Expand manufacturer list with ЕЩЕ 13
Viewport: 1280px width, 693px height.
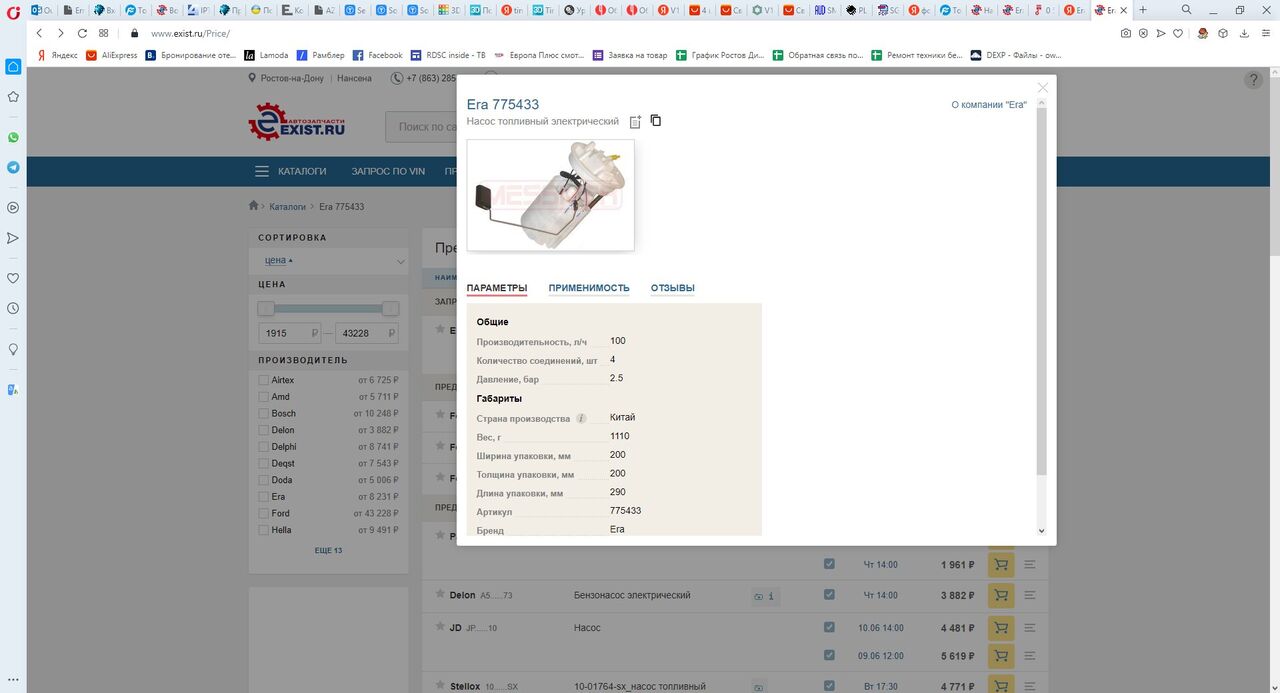tap(328, 551)
